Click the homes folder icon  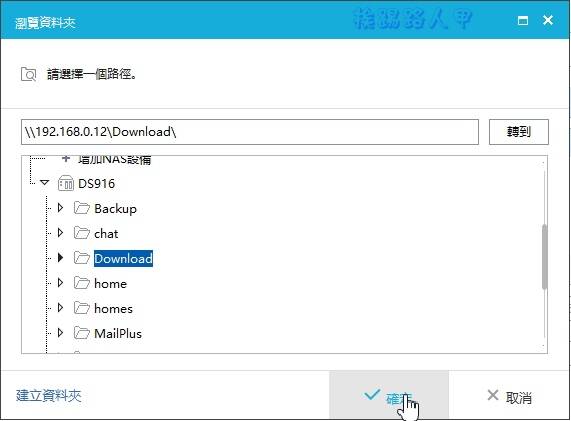coord(82,308)
